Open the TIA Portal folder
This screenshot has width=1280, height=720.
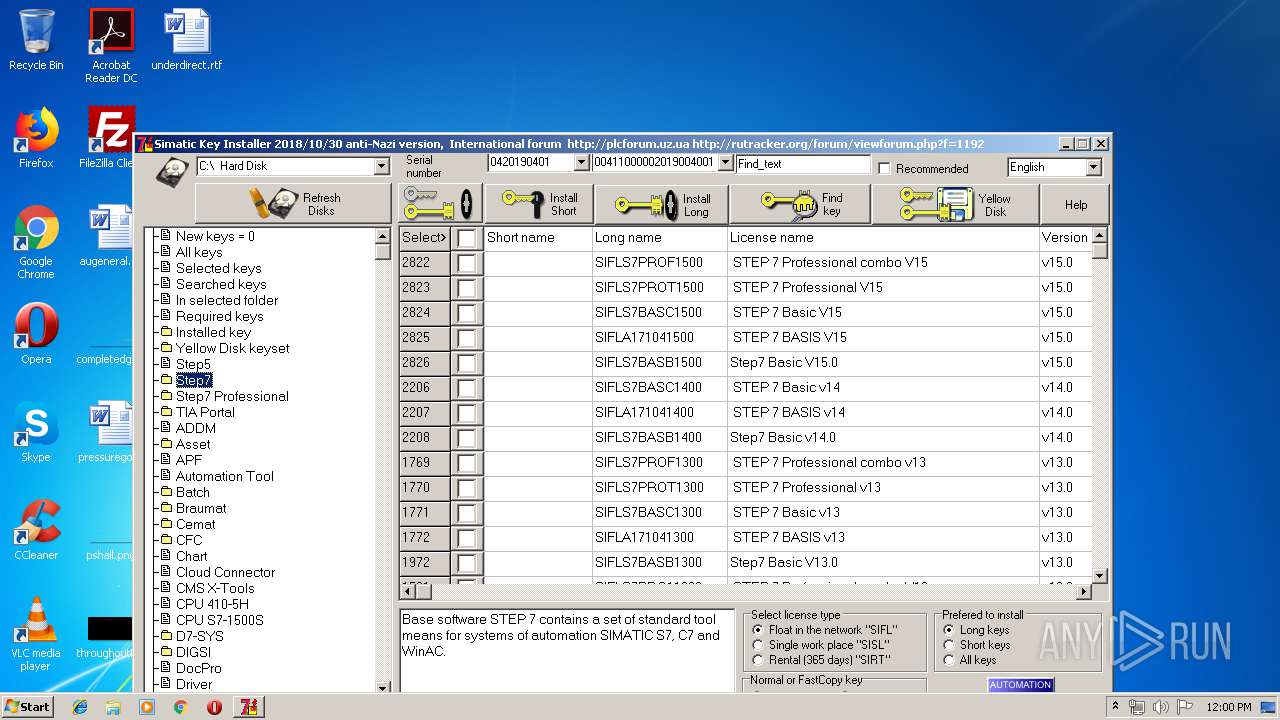pyautogui.click(x=205, y=412)
